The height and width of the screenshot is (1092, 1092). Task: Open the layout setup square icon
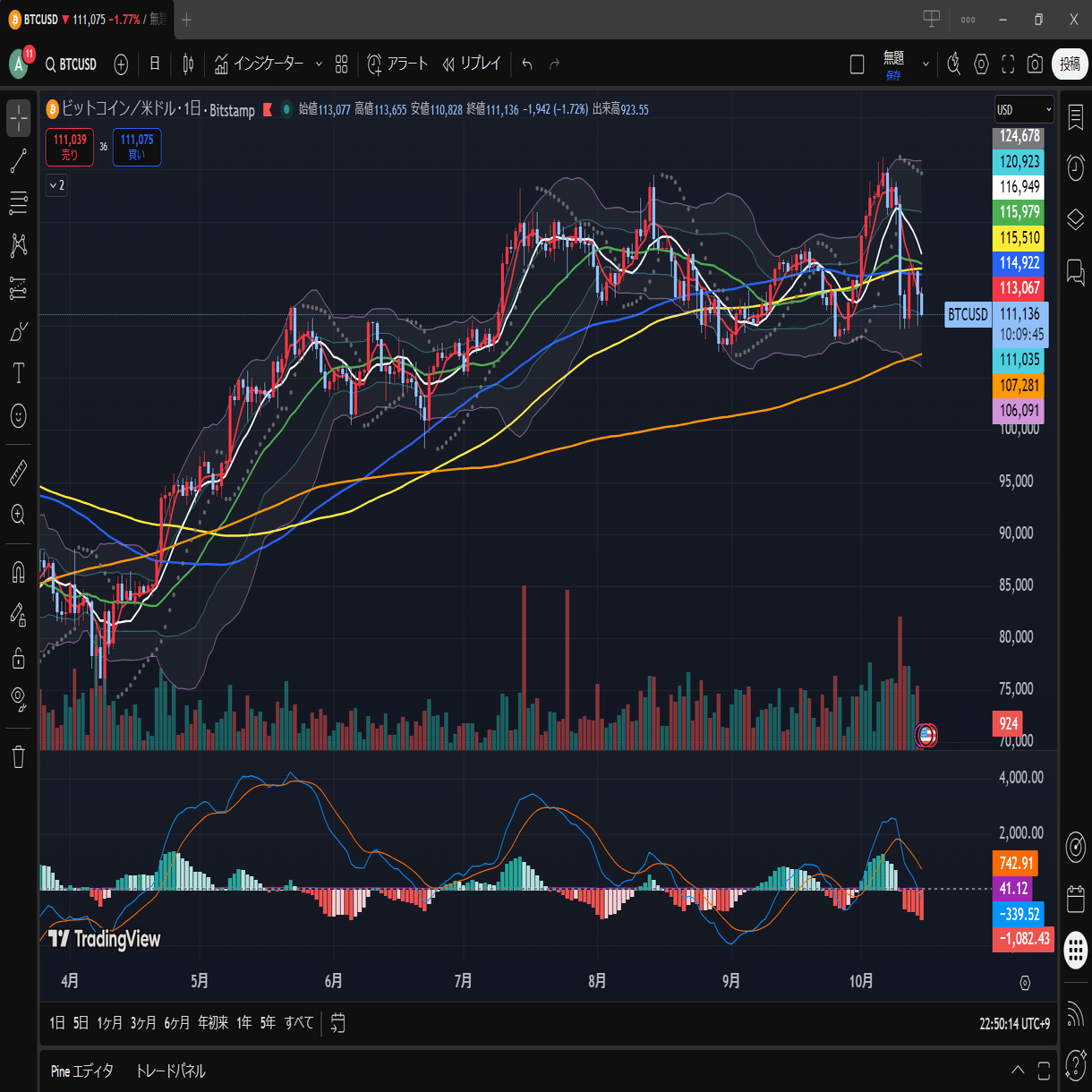(857, 64)
